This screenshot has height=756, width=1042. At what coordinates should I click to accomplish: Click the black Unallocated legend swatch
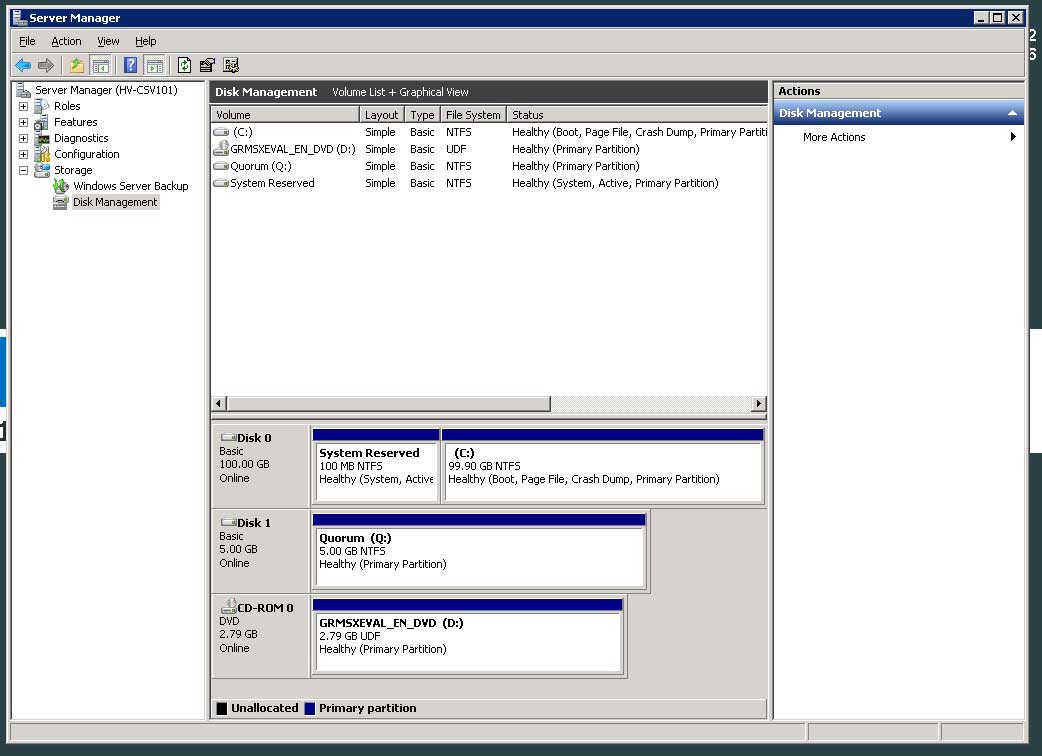coord(222,708)
